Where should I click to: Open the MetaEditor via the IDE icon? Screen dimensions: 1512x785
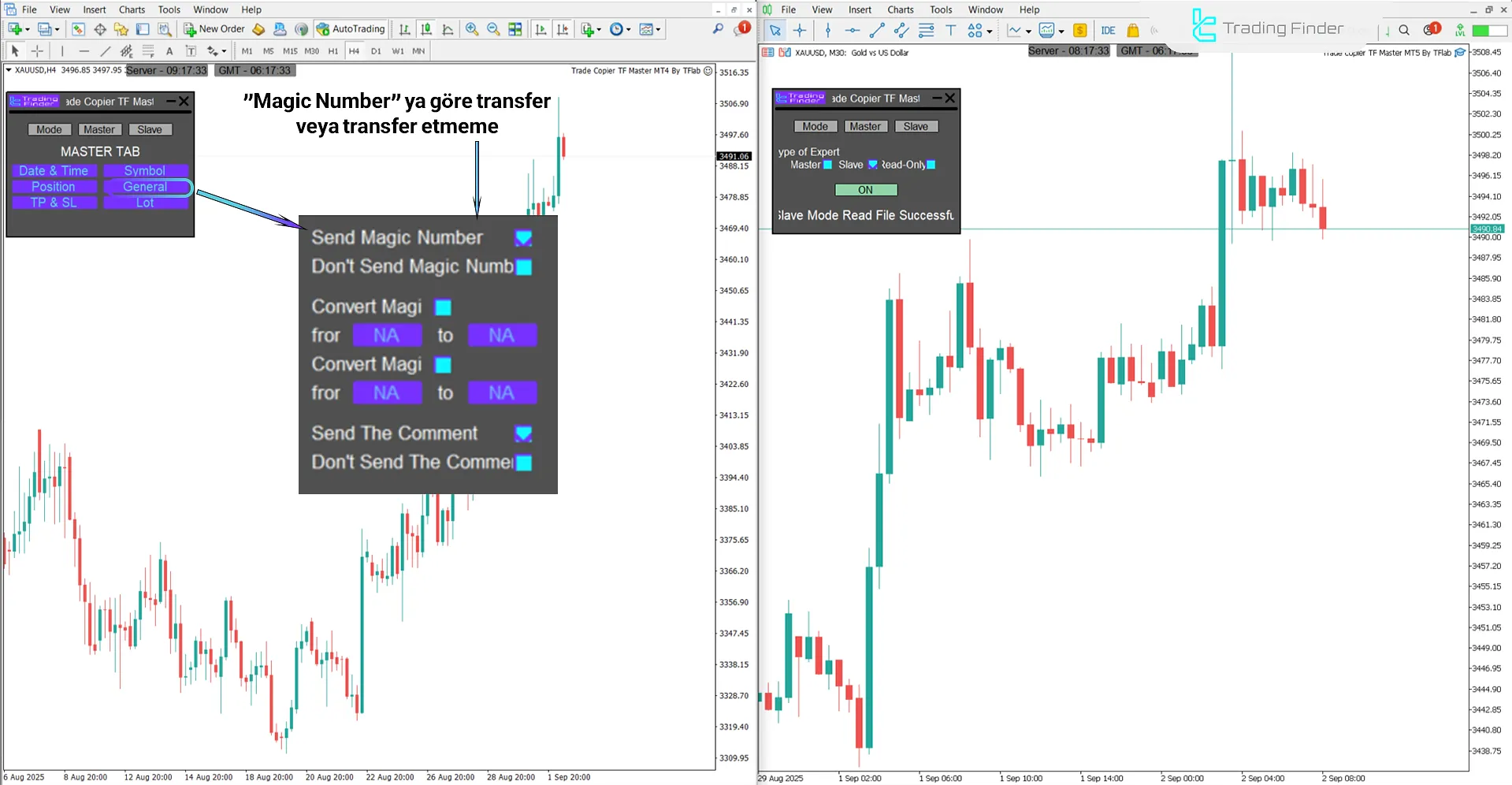[1108, 30]
